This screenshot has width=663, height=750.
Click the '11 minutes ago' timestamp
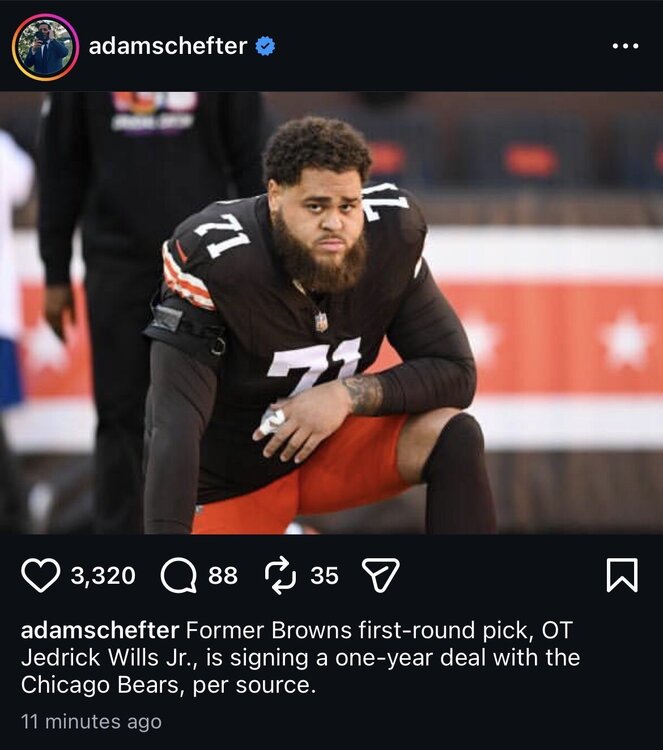coord(91,721)
